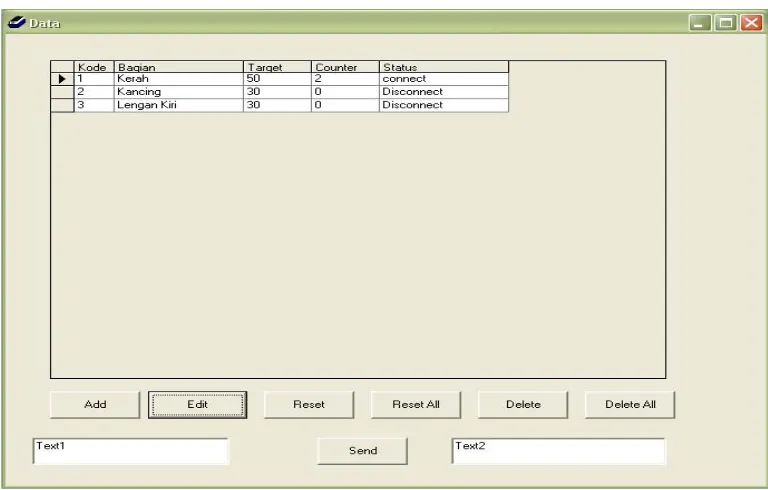Viewport: 768px width, 490px height.
Task: Click the row selector for Lengan Kiri row
Action: [x=62, y=105]
